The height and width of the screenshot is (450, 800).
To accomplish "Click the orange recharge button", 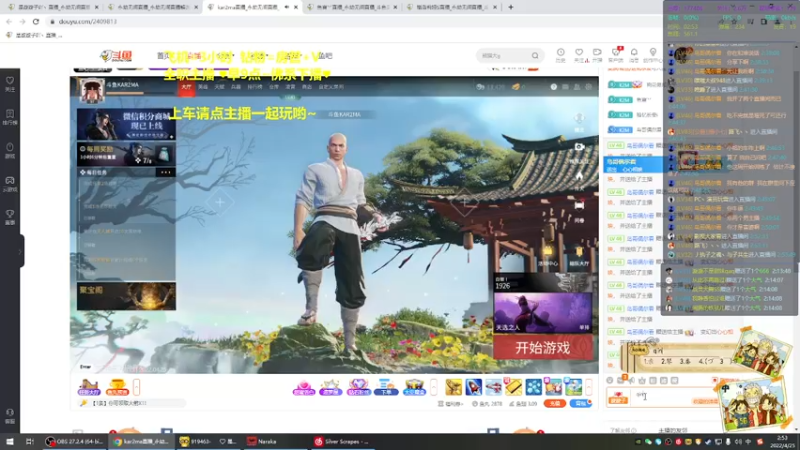I will pyautogui.click(x=555, y=404).
